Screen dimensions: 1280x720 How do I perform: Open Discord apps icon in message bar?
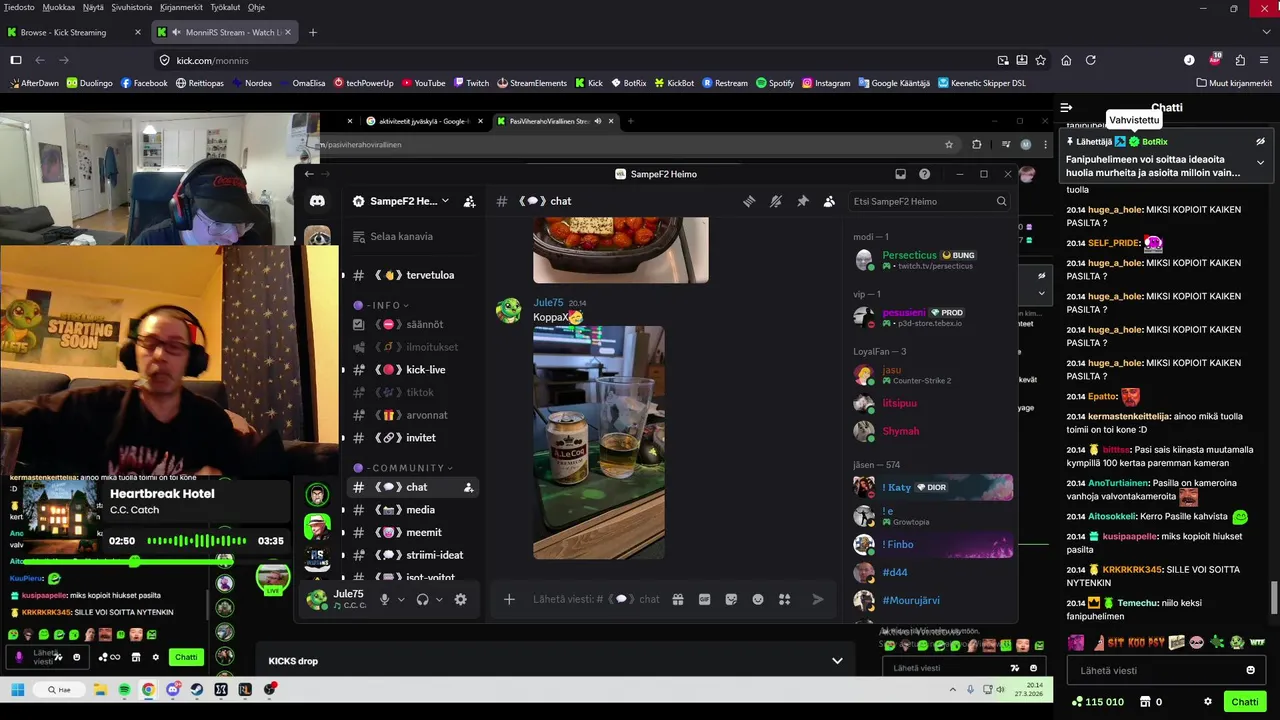click(x=784, y=599)
